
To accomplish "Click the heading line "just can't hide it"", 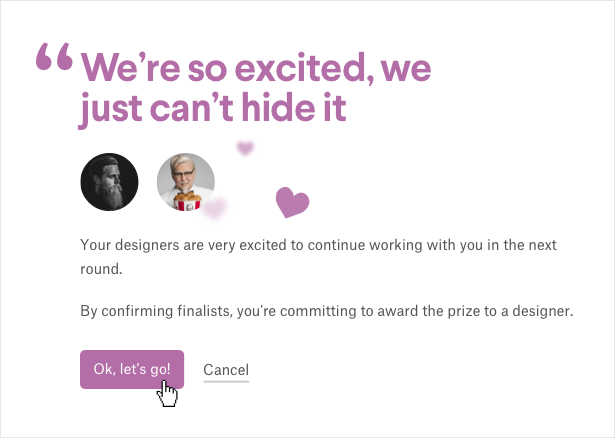I will point(213,109).
